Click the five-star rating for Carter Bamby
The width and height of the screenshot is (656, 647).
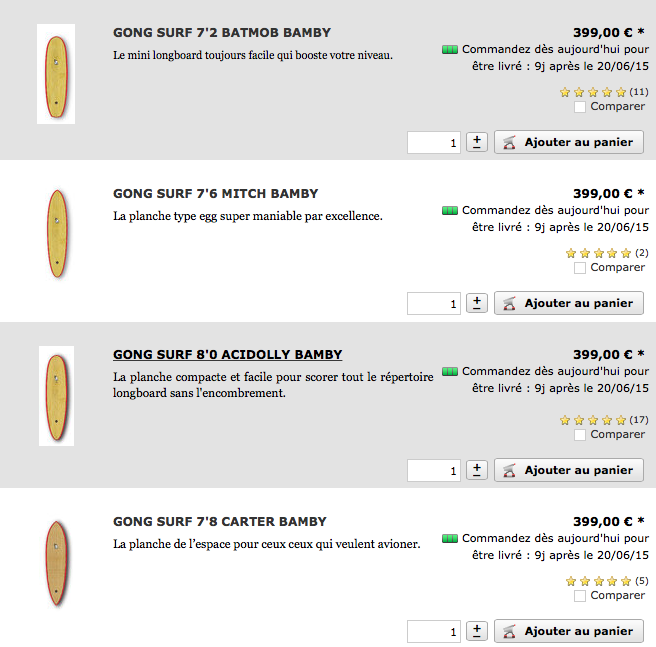click(x=598, y=581)
